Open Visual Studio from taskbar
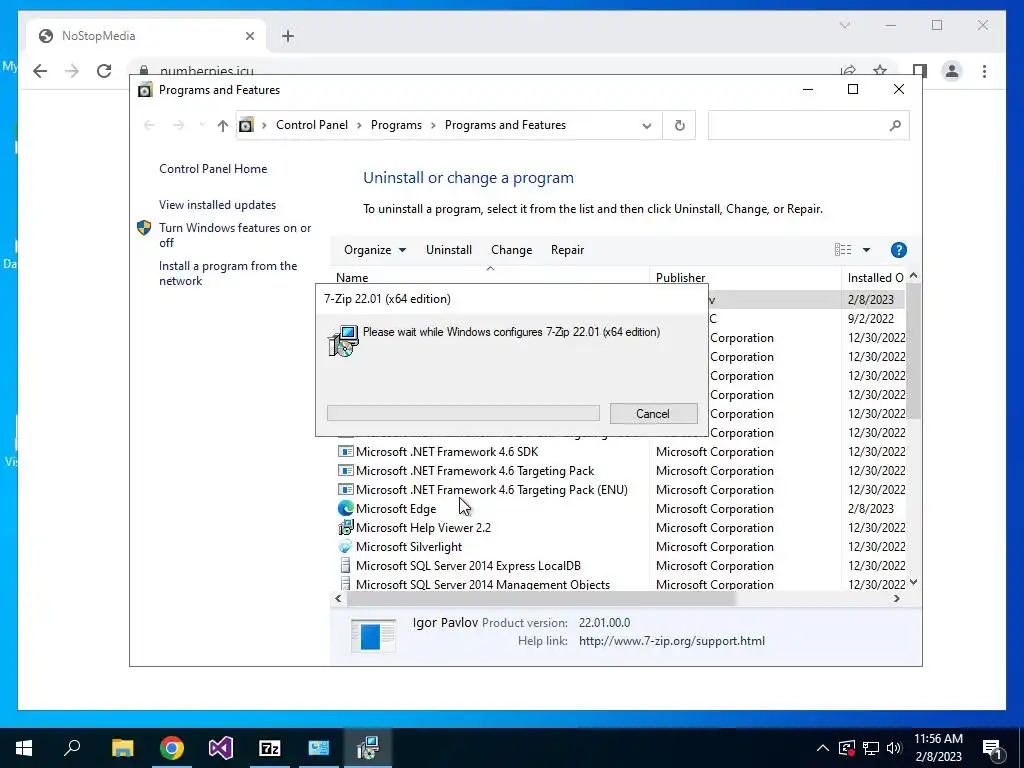This screenshot has width=1024, height=768. pos(221,748)
